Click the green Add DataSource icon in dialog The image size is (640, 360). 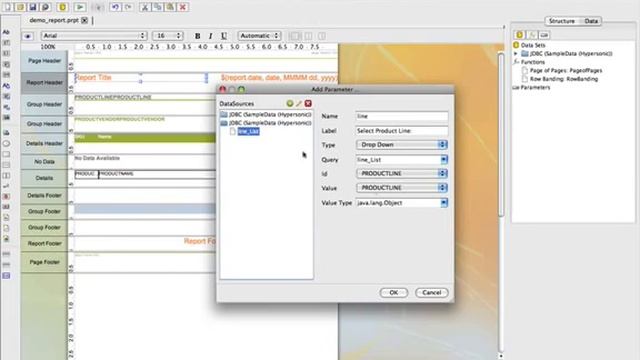290,104
